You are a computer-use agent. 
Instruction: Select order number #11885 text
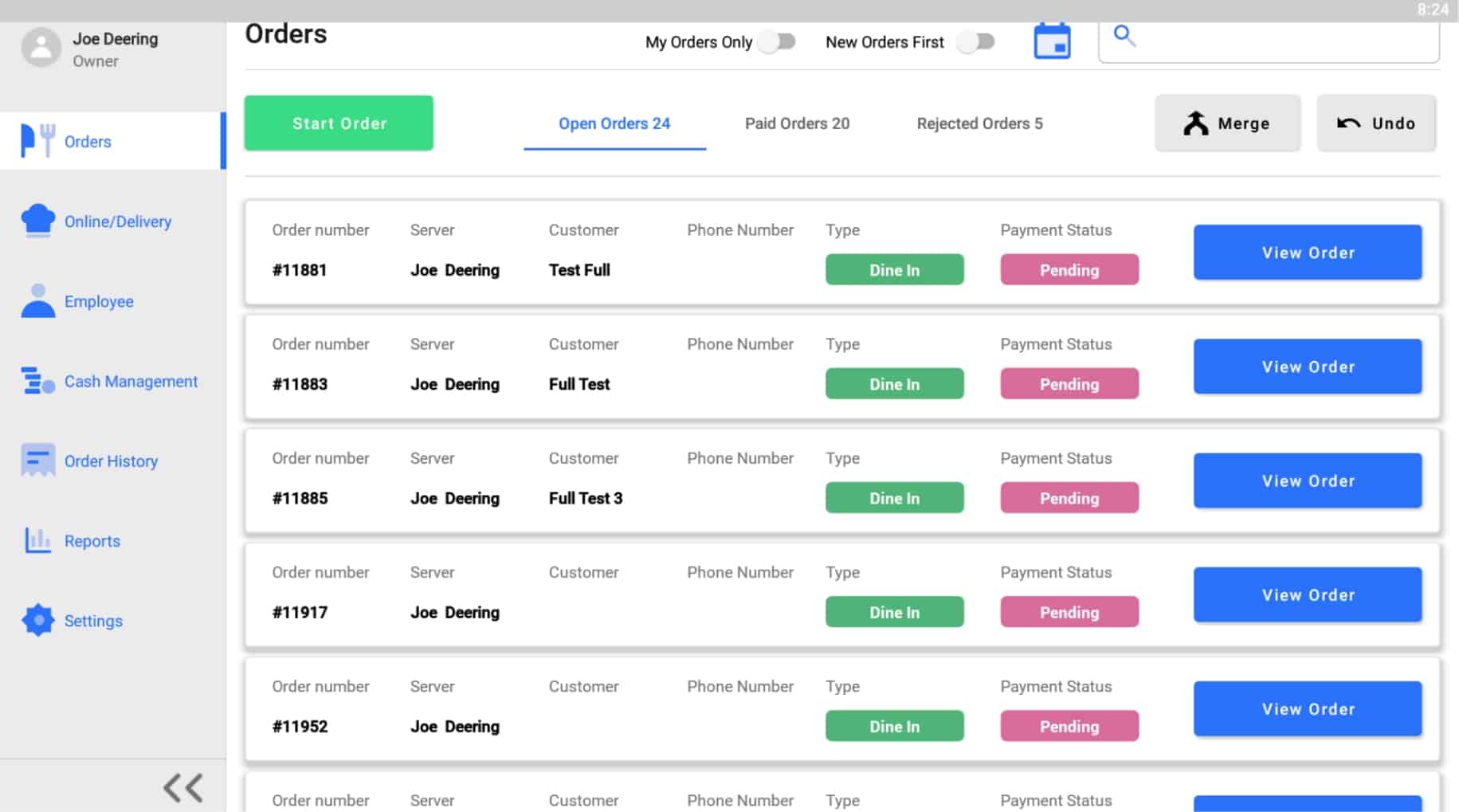(x=300, y=497)
